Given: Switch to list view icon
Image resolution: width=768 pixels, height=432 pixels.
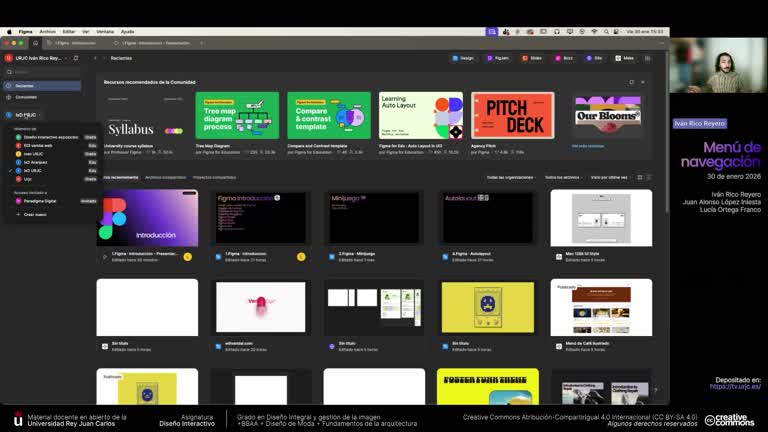Looking at the screenshot, I should (649, 177).
